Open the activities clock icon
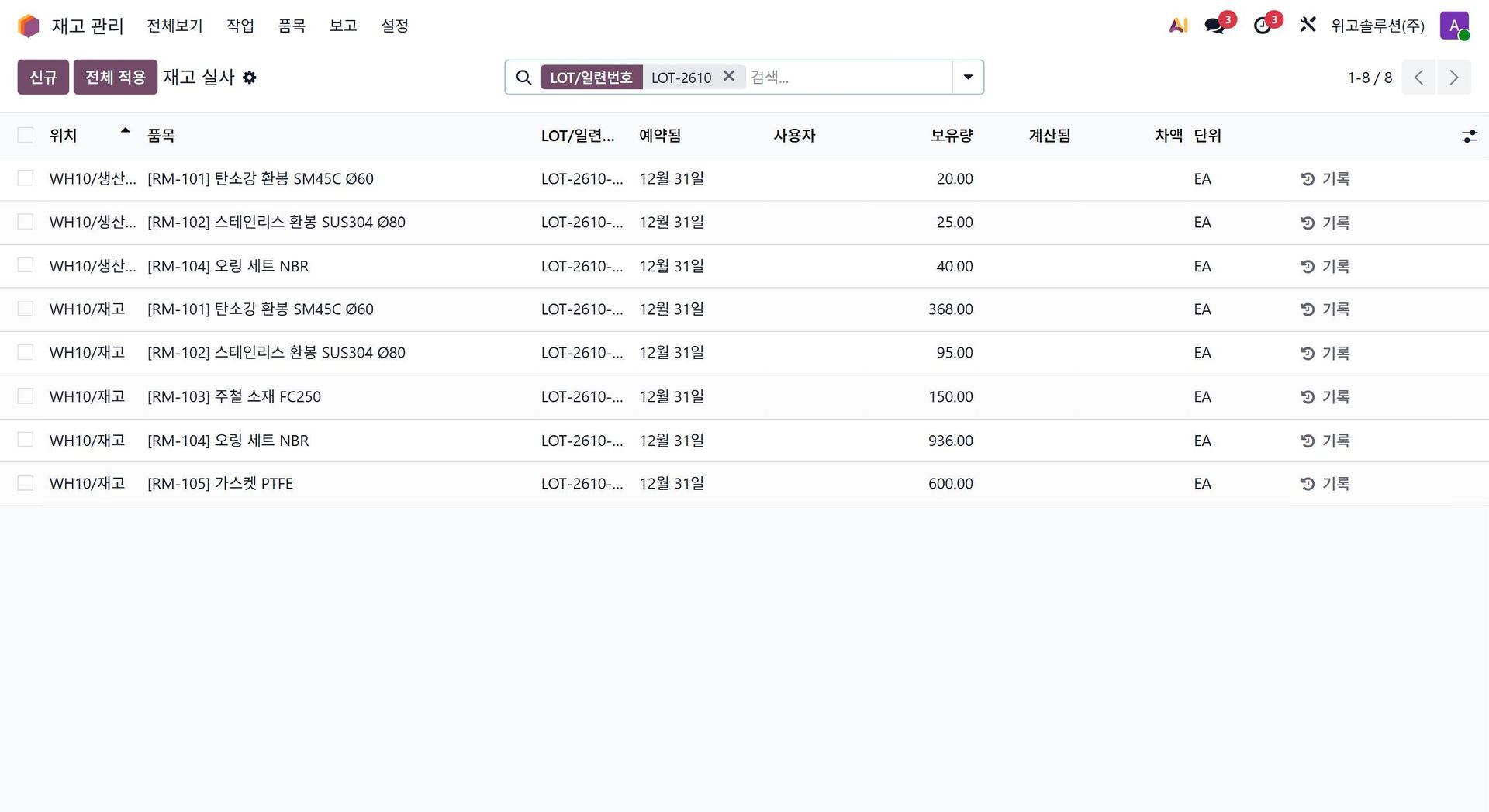The width and height of the screenshot is (1489, 812). coord(1263,26)
